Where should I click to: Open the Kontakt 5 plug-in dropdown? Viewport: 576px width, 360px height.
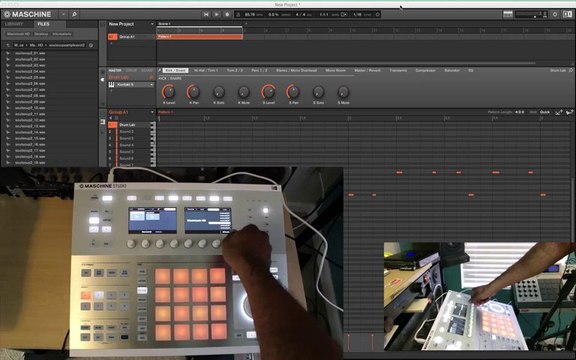pos(151,84)
